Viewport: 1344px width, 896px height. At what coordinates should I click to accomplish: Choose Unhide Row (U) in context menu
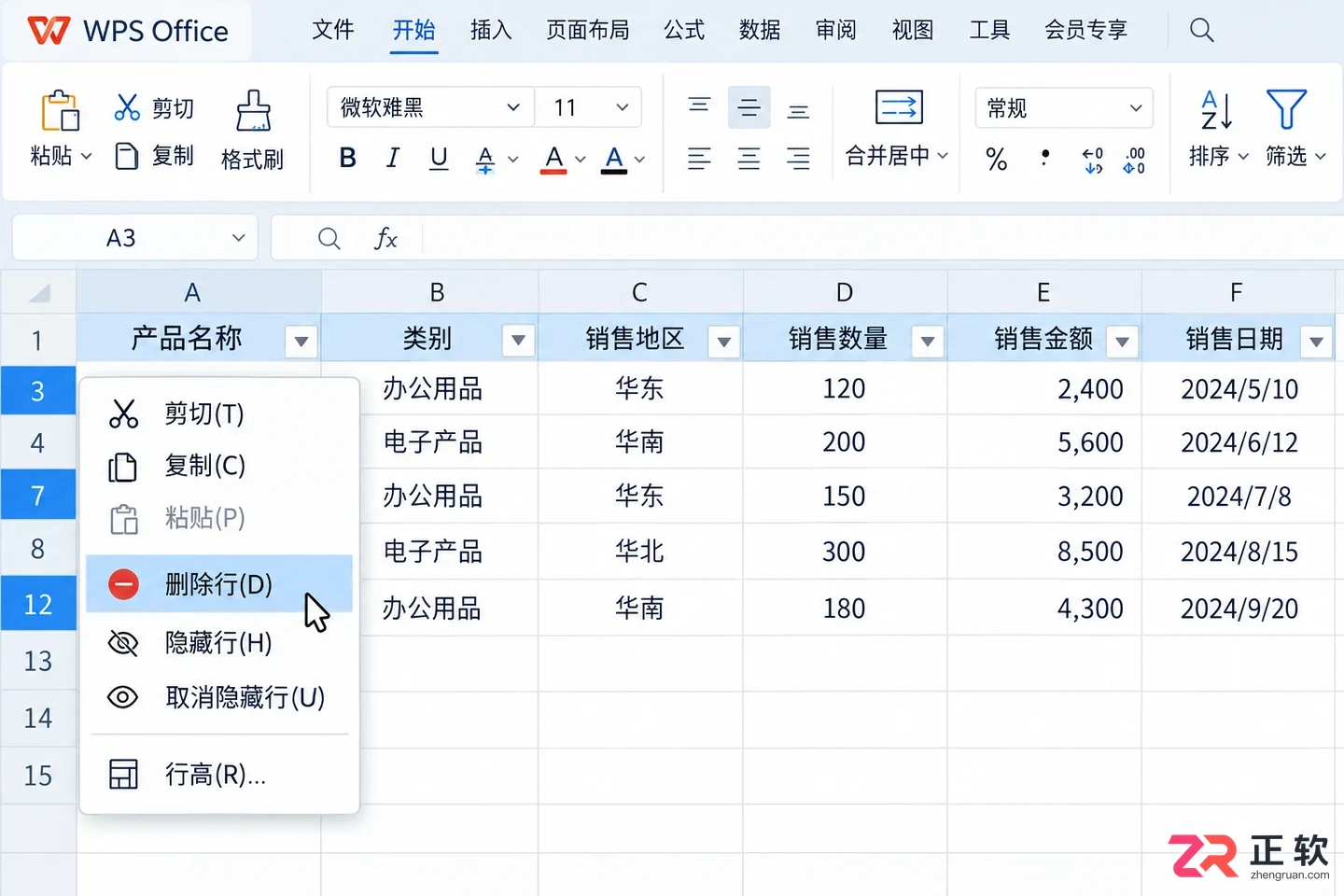point(219,697)
